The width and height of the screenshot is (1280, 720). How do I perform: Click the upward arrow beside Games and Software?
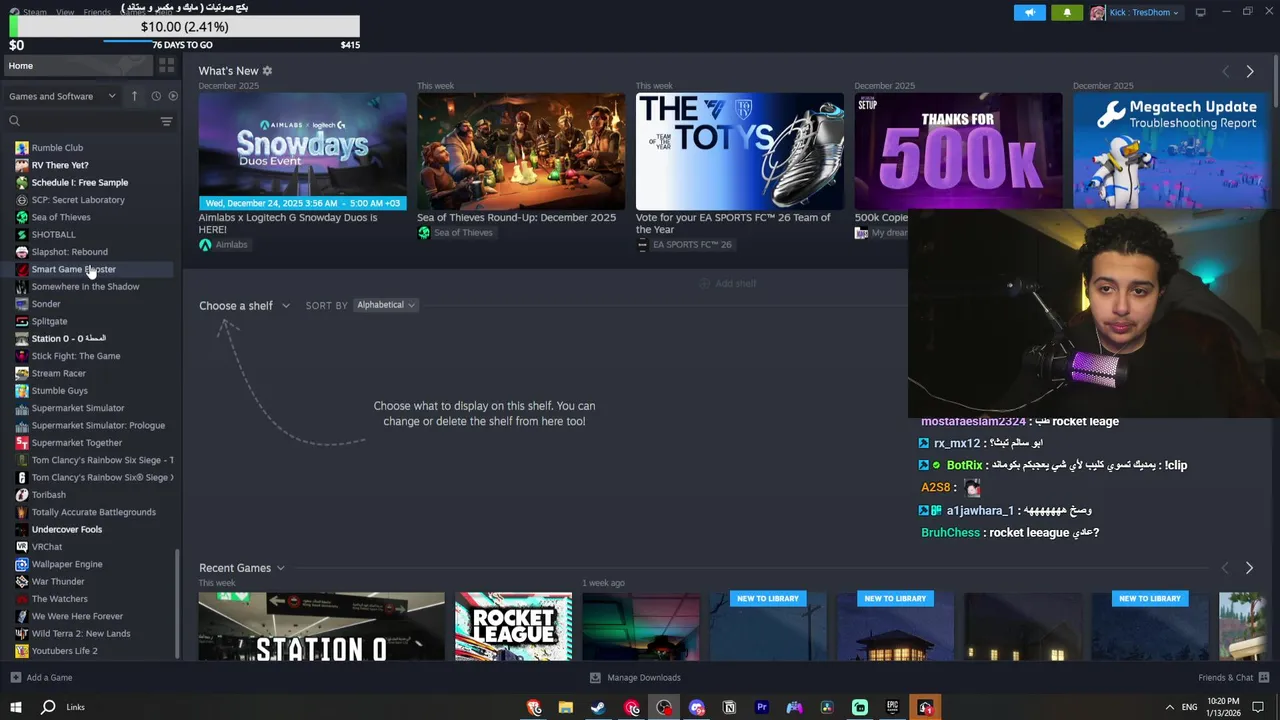pyautogui.click(x=134, y=96)
